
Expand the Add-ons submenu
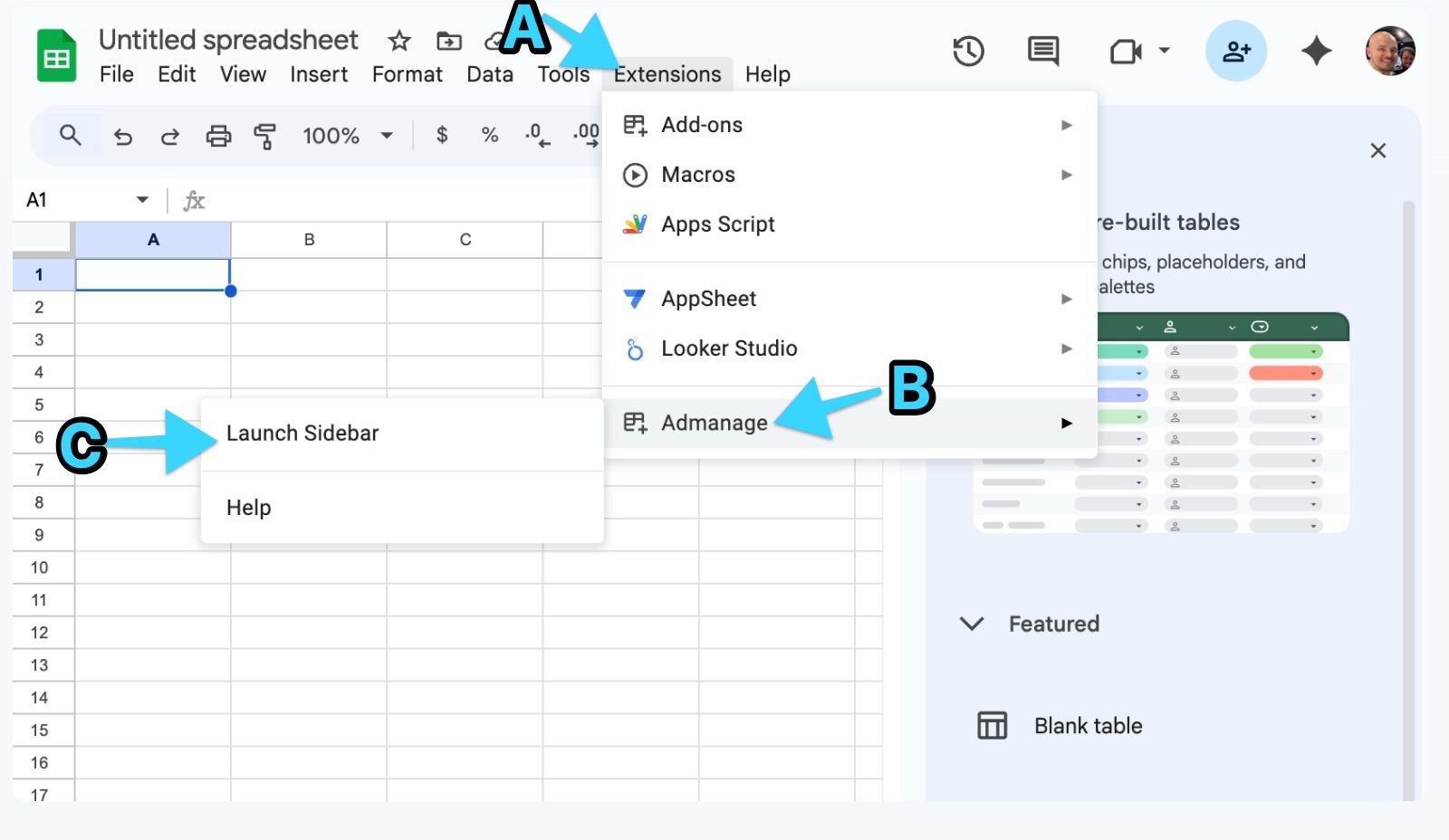[849, 125]
